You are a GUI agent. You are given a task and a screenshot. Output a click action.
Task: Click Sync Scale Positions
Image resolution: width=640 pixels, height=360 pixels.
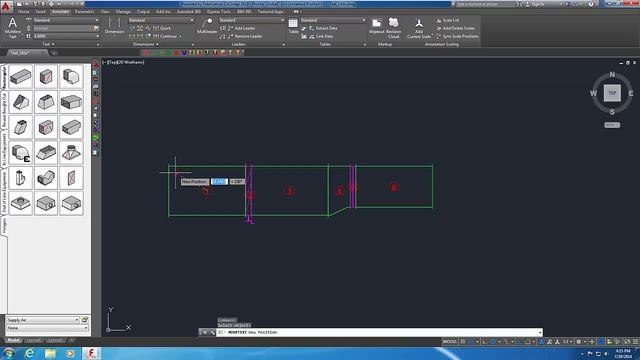pyautogui.click(x=457, y=36)
